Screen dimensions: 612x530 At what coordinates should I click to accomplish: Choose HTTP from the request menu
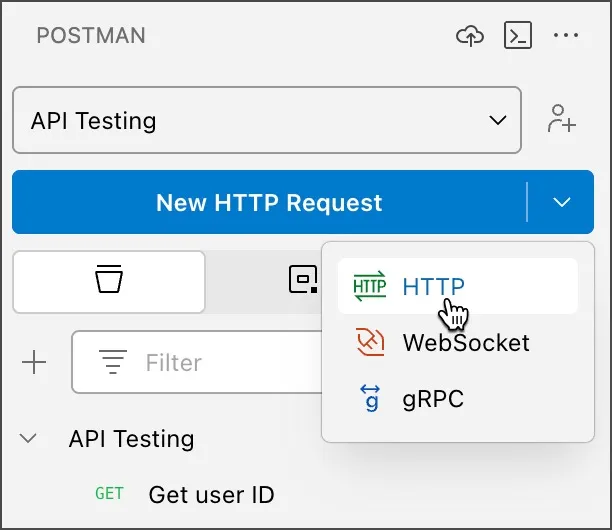pyautogui.click(x=457, y=286)
